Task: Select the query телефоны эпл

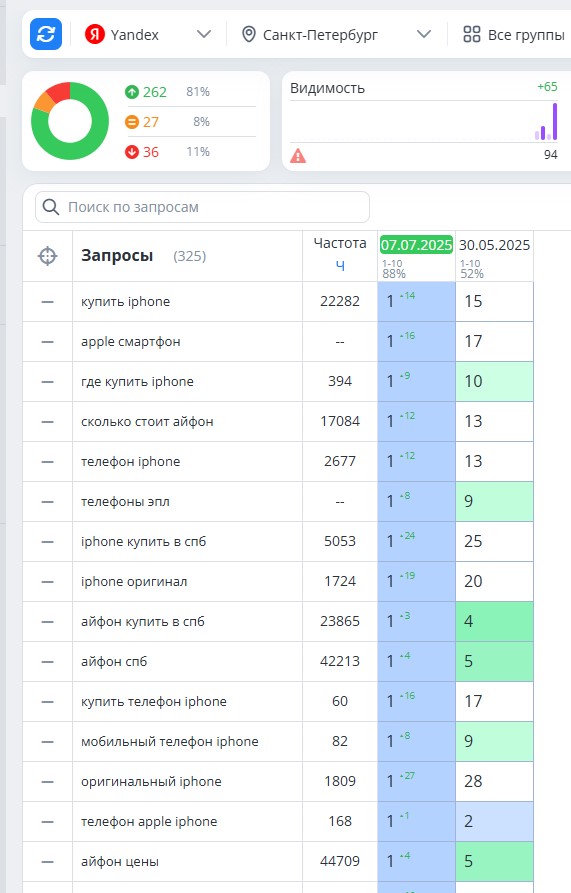Action: (125, 502)
